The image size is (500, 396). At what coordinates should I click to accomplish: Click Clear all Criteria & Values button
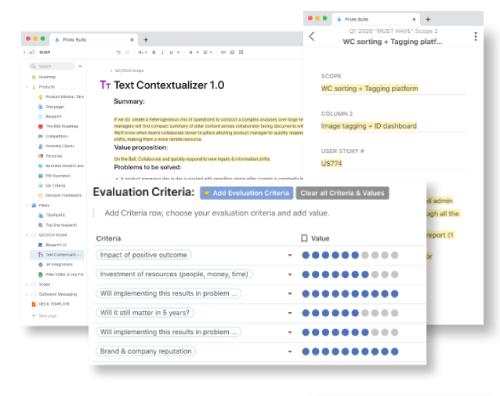tap(342, 193)
